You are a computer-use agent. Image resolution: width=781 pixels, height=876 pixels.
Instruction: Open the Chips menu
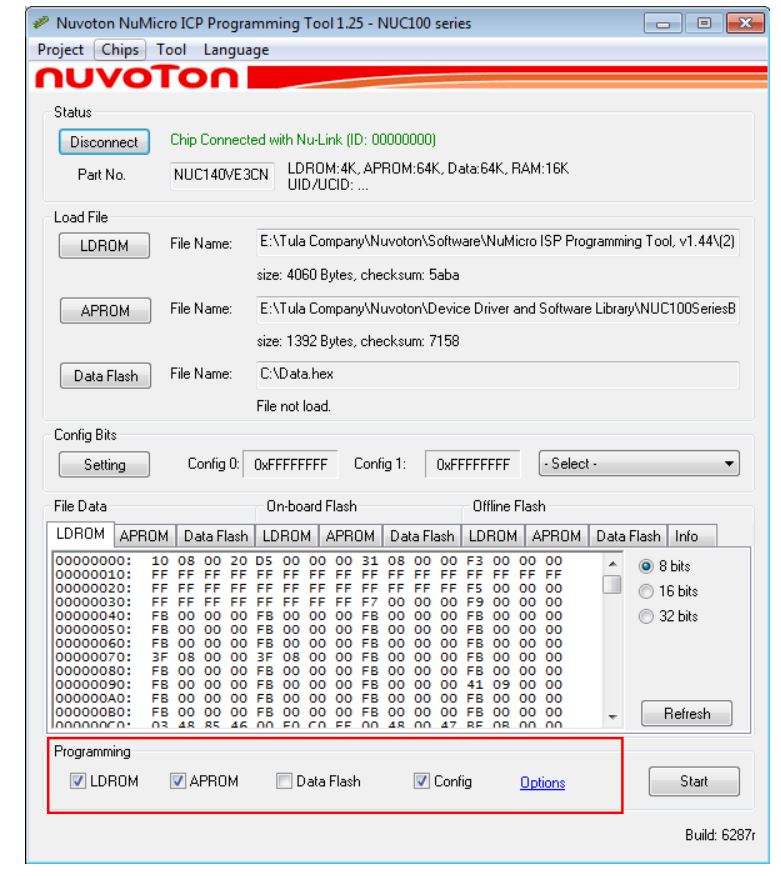[x=120, y=50]
